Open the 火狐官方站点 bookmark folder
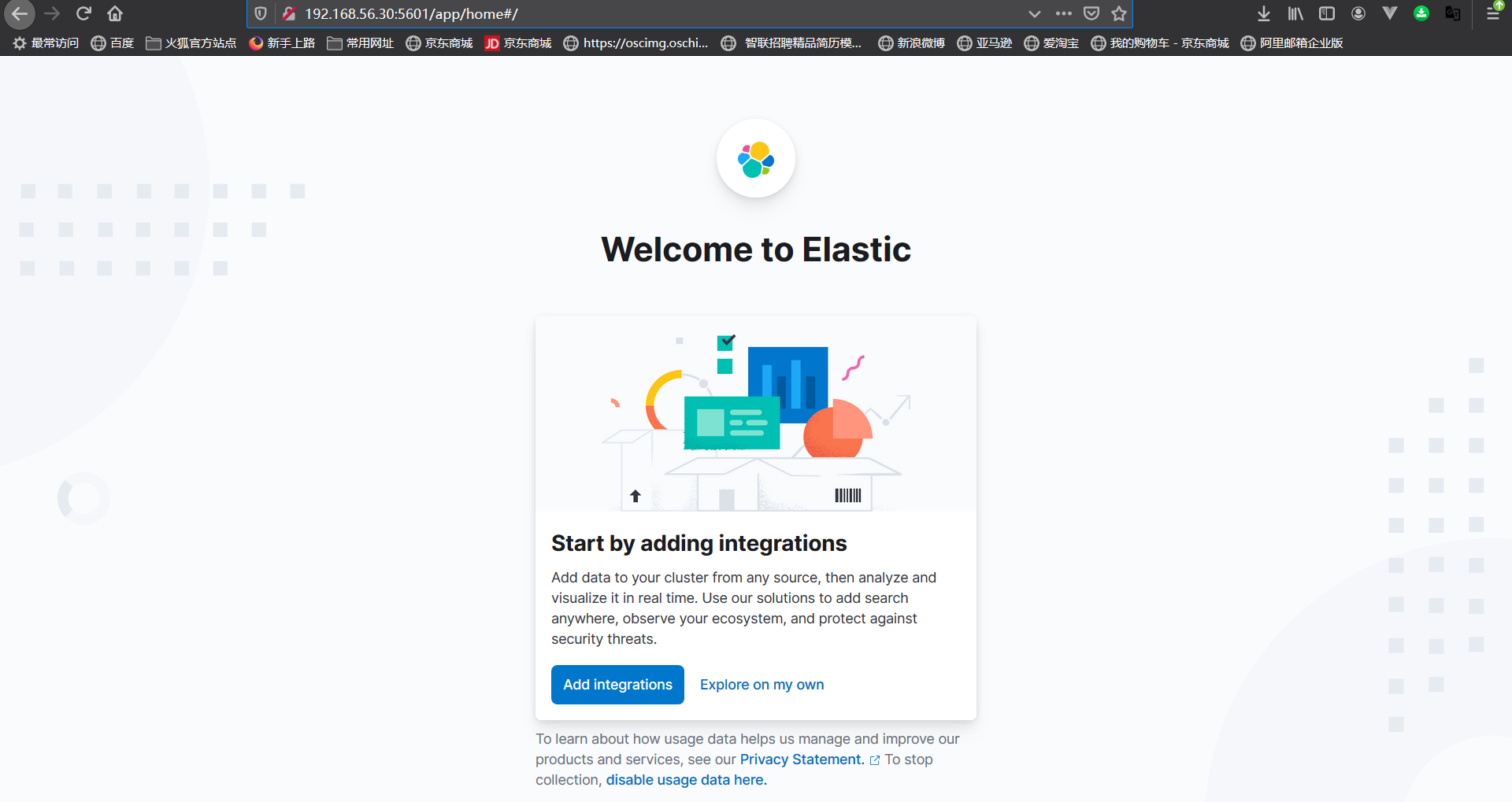 [191, 43]
